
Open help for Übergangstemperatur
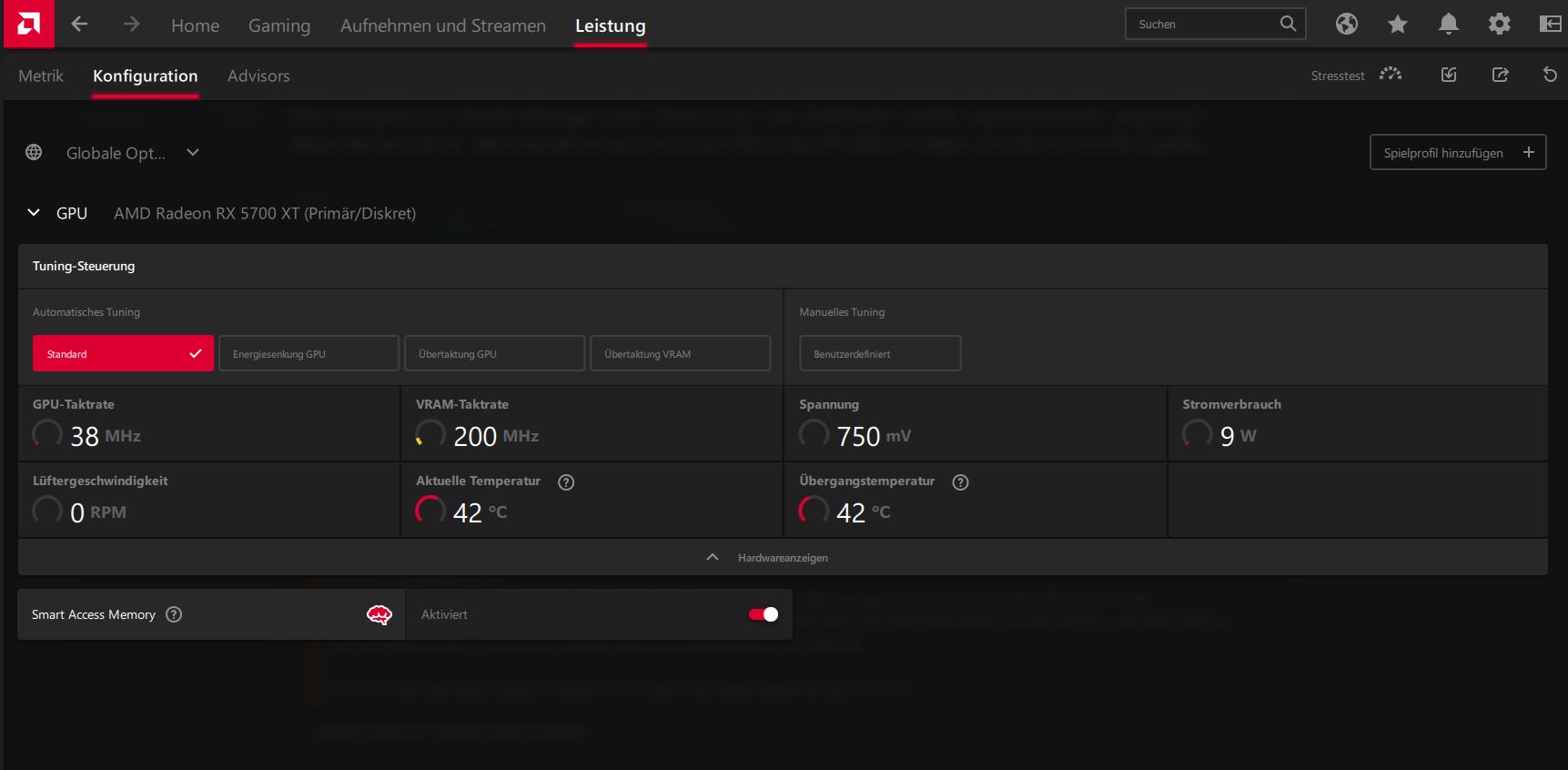click(960, 482)
